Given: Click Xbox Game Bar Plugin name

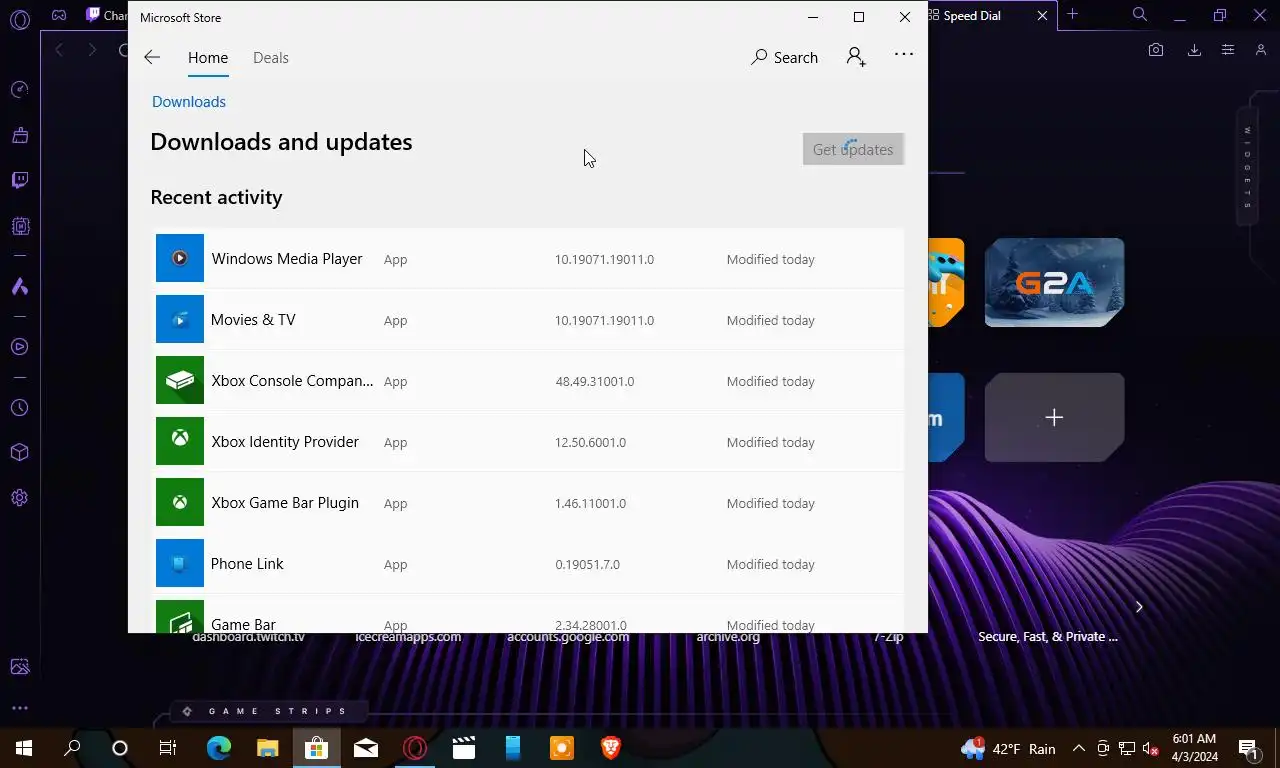Looking at the screenshot, I should click(x=285, y=503).
